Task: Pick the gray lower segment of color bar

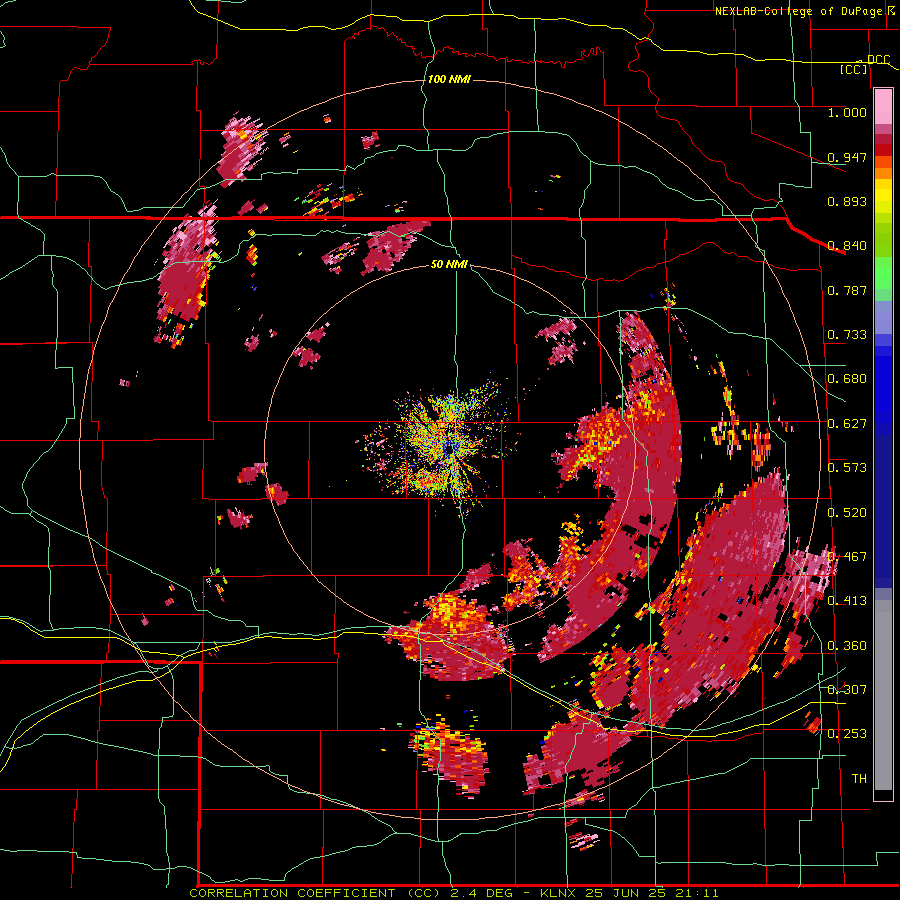Action: 883,695
